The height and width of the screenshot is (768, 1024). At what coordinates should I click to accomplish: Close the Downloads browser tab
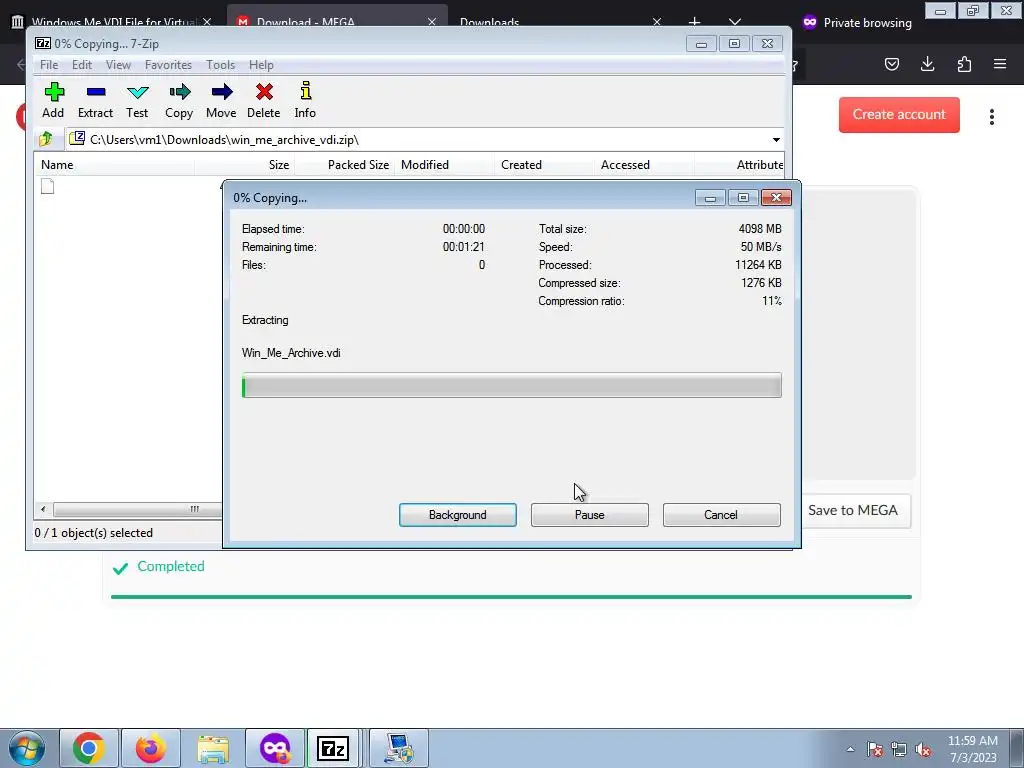click(657, 22)
